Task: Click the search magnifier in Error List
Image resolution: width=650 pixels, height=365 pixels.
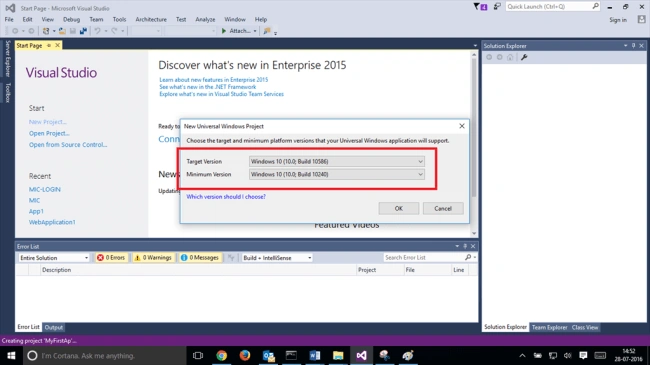Action: [x=468, y=258]
